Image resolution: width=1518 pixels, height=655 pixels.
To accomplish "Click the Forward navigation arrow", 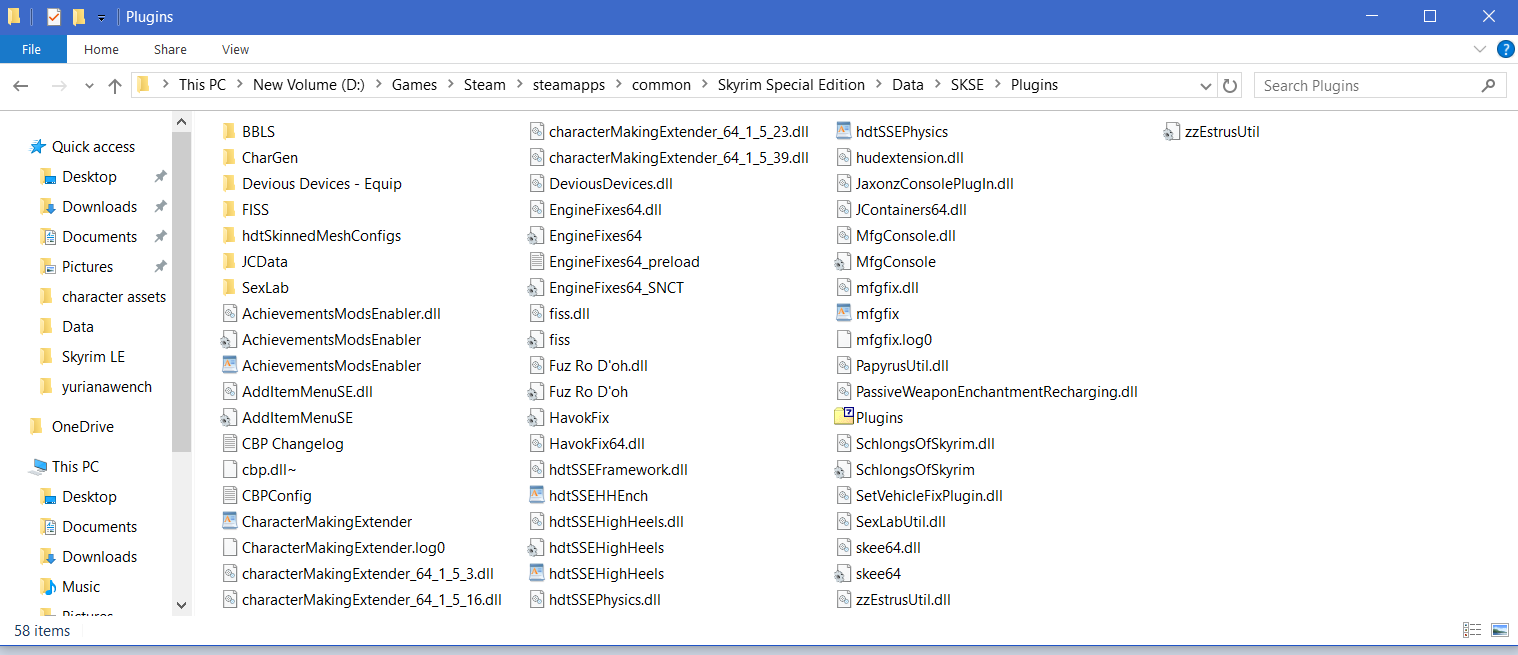I will pos(58,86).
